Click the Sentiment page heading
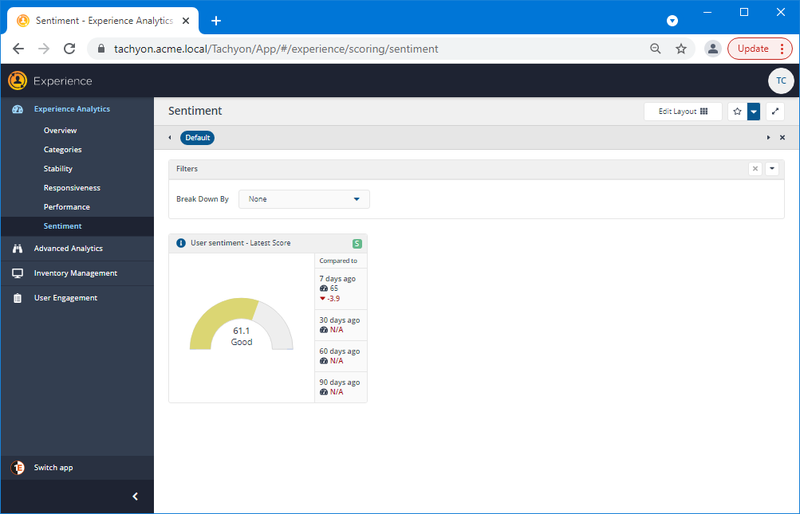 tap(195, 111)
